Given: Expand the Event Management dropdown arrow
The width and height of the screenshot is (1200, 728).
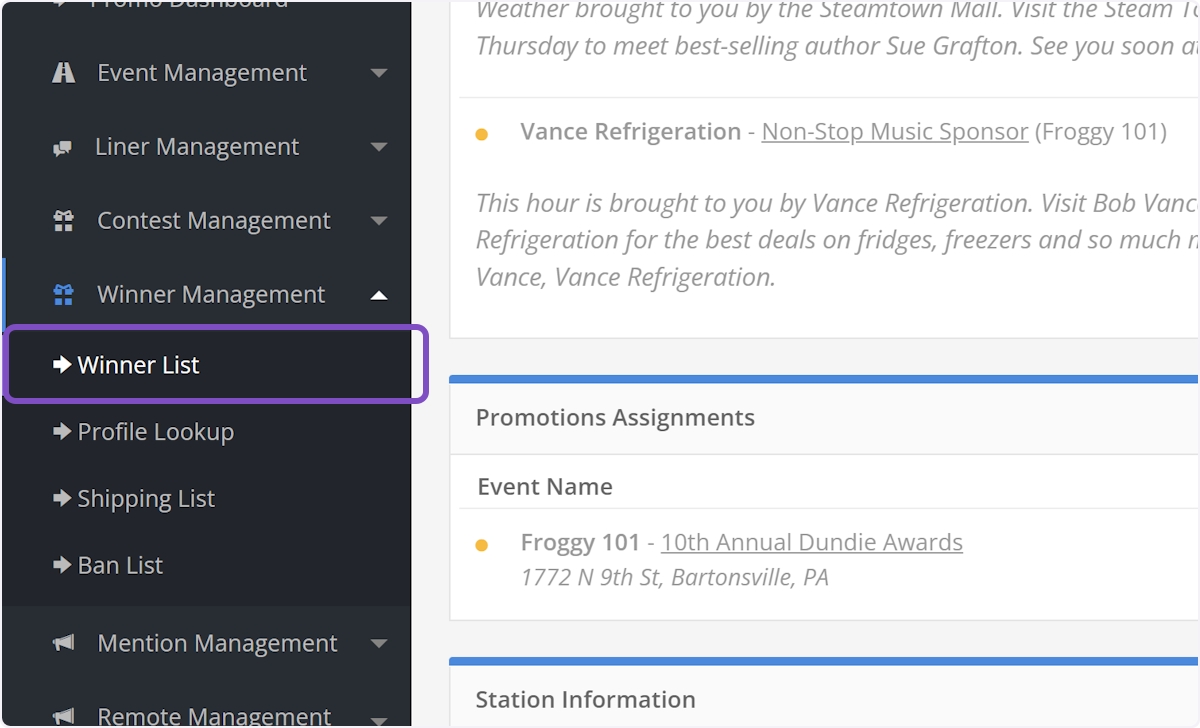Looking at the screenshot, I should coord(378,73).
